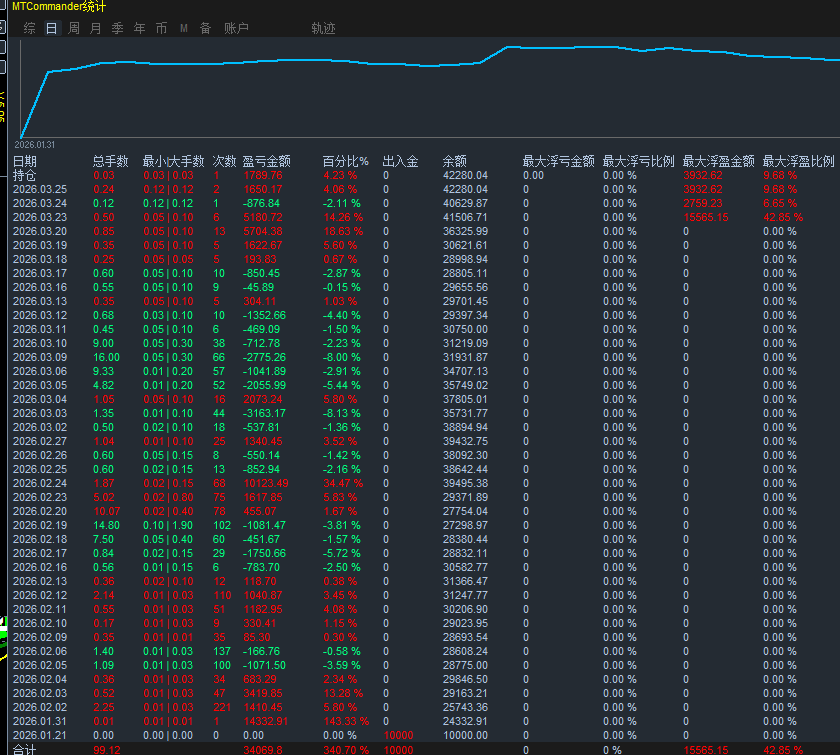Click the 日期 column header
Viewport: 840px width, 755px height.
point(25,161)
